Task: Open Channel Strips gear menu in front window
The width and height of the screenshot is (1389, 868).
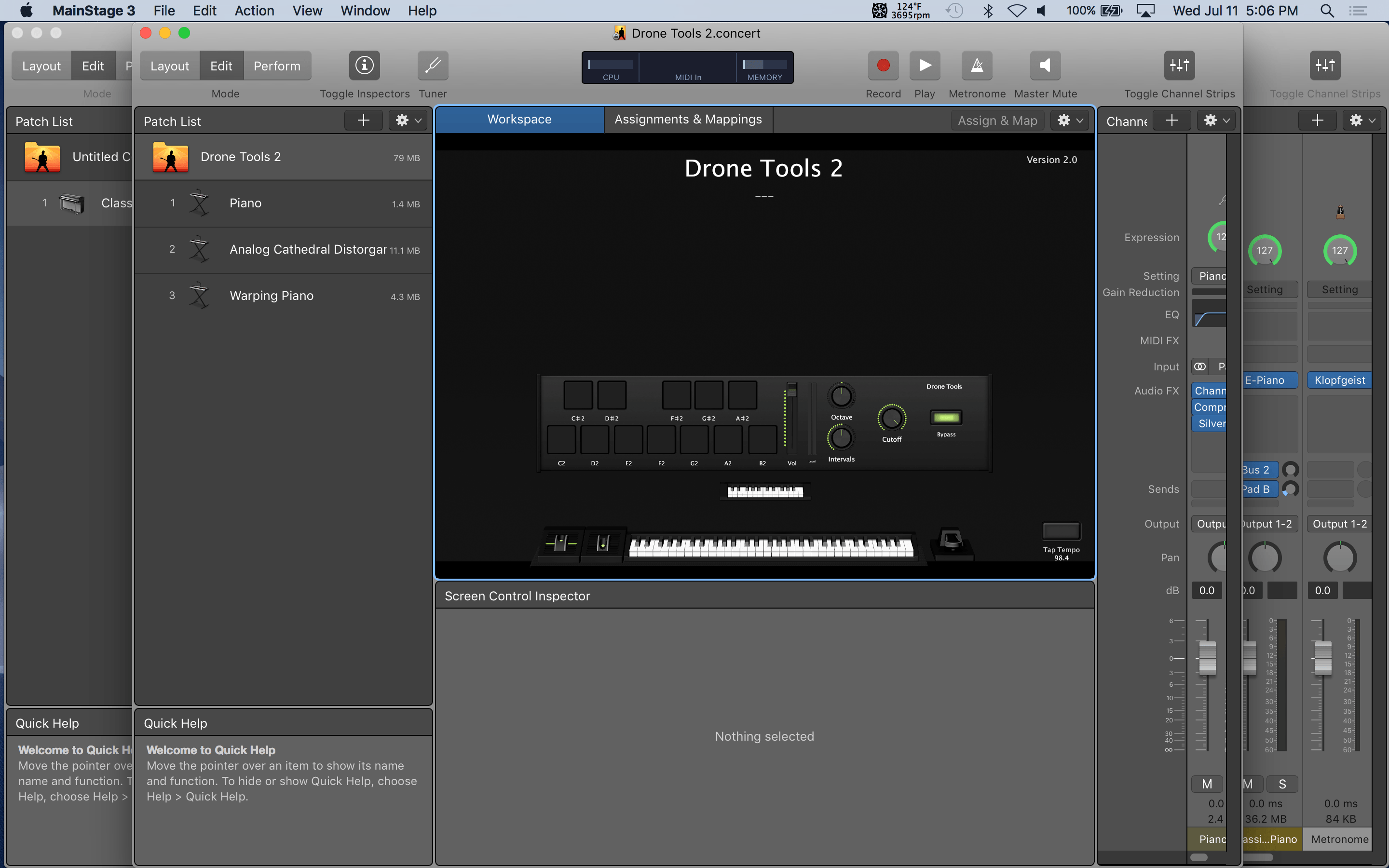Action: point(1216,121)
